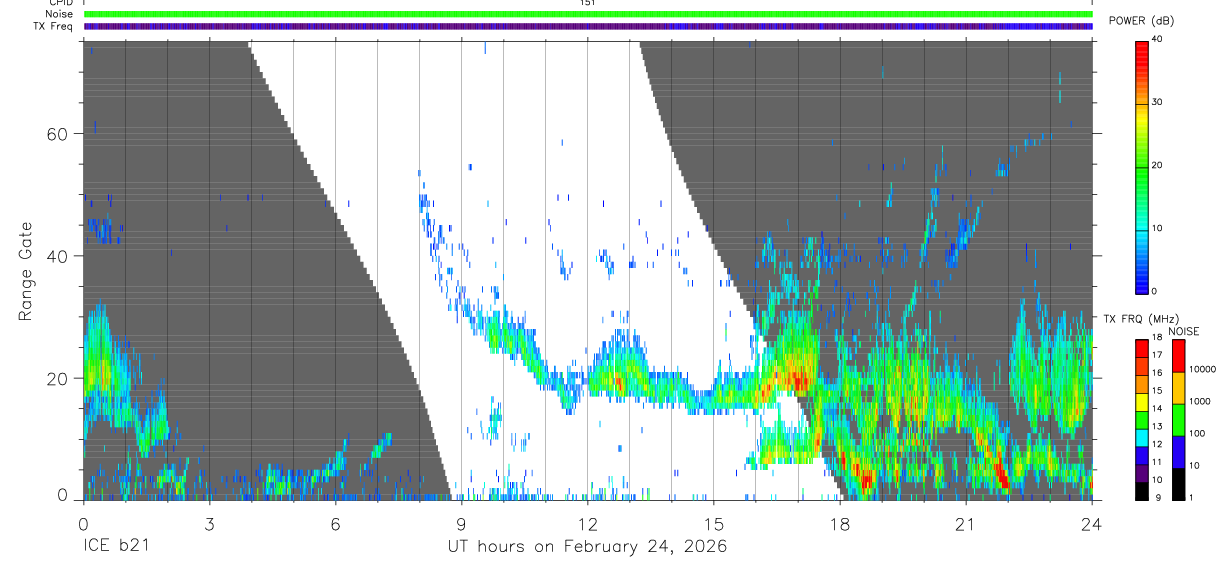Pick the red 17–18 MHz swatch in TX FRQ legend

point(1141,348)
